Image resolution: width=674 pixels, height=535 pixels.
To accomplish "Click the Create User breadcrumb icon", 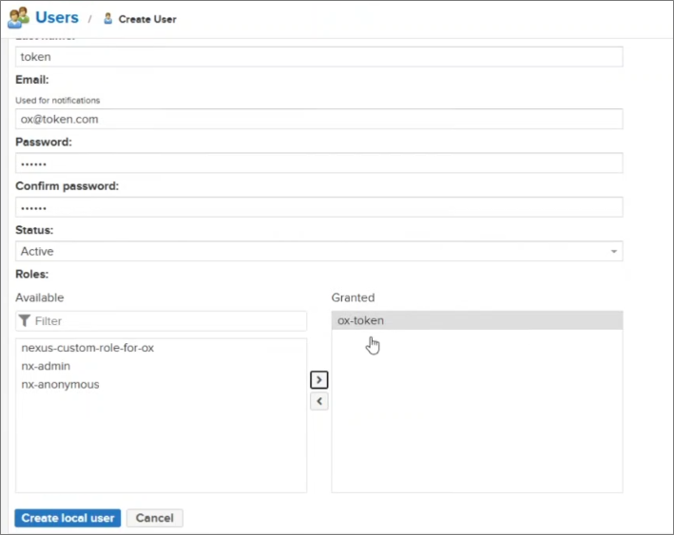I will 108,19.
